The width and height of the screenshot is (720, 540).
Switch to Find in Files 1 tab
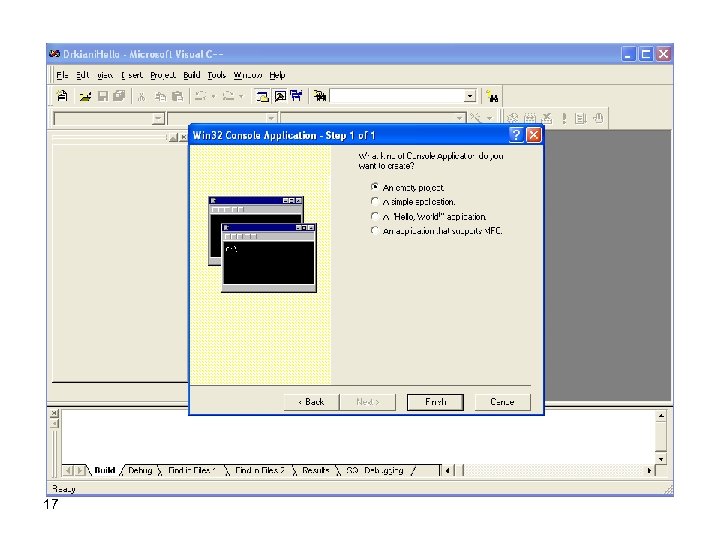tap(191, 470)
